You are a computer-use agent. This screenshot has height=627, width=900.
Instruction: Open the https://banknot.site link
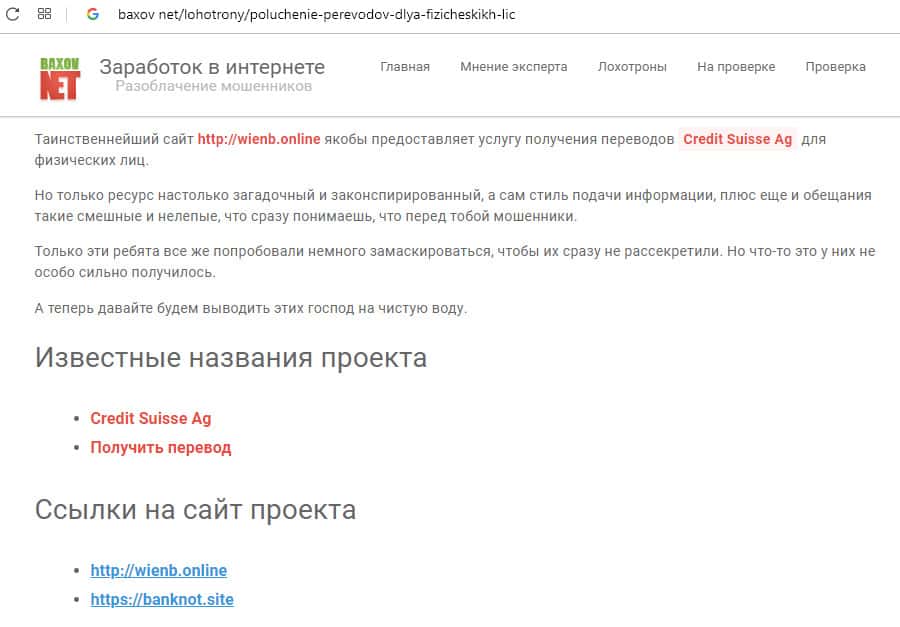pos(162,599)
